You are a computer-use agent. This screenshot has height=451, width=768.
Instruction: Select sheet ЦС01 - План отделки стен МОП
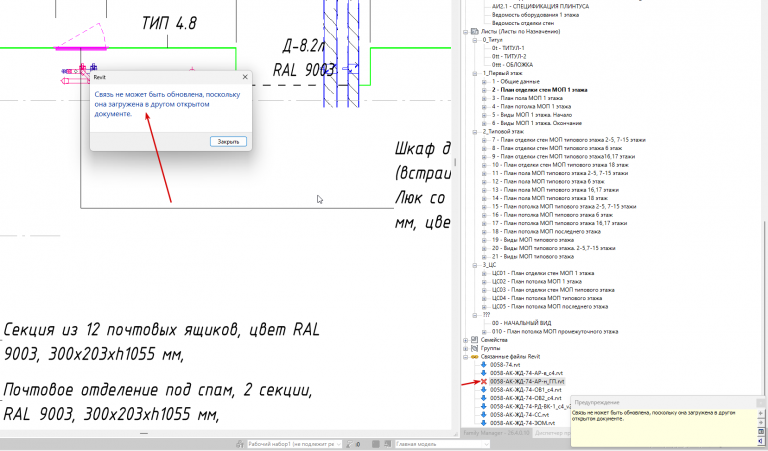pos(543,273)
